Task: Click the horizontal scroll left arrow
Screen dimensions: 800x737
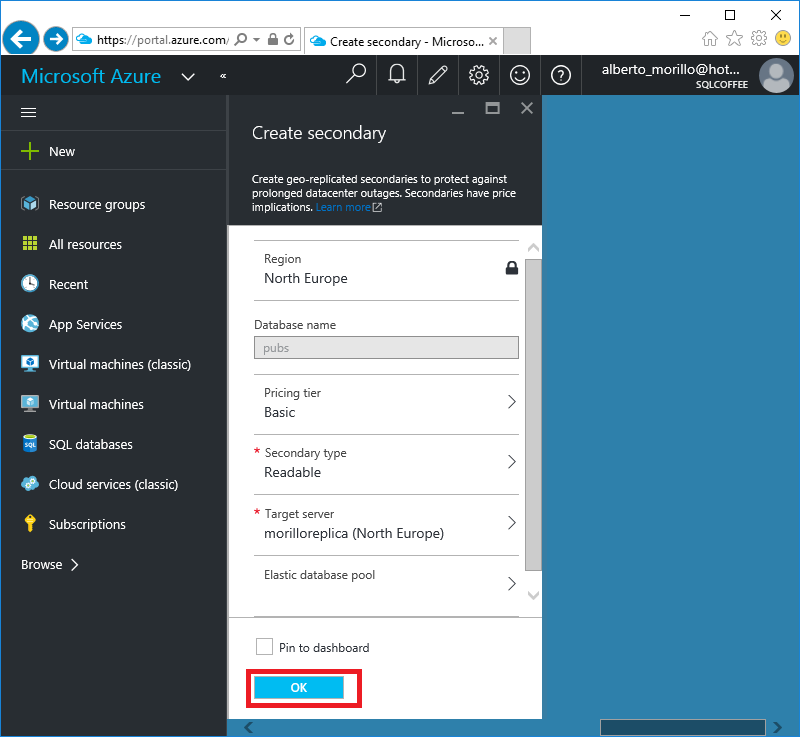Action: click(248, 727)
